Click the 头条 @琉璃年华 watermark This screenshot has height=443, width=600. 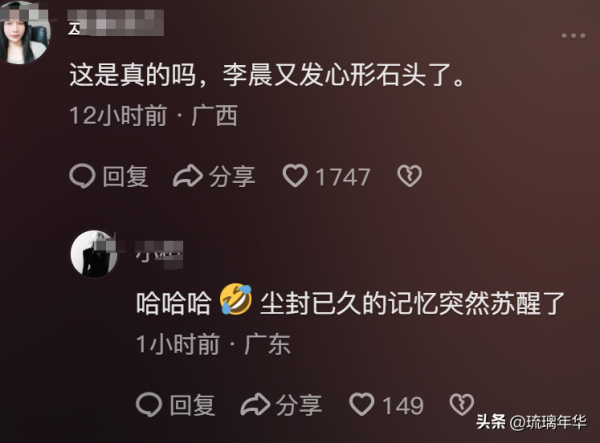pos(531,422)
